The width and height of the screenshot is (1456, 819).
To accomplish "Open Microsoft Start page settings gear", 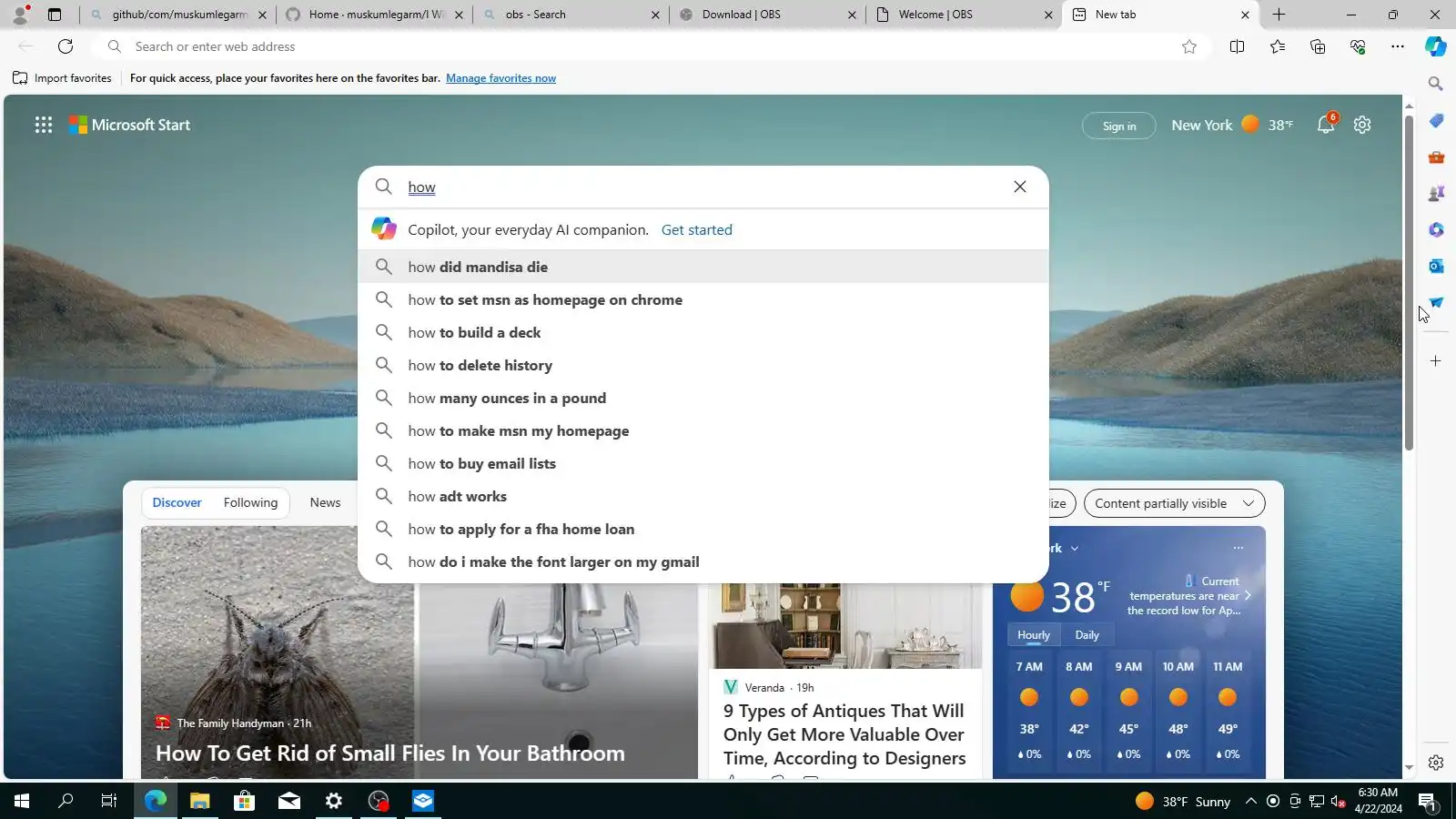I will (x=1362, y=125).
